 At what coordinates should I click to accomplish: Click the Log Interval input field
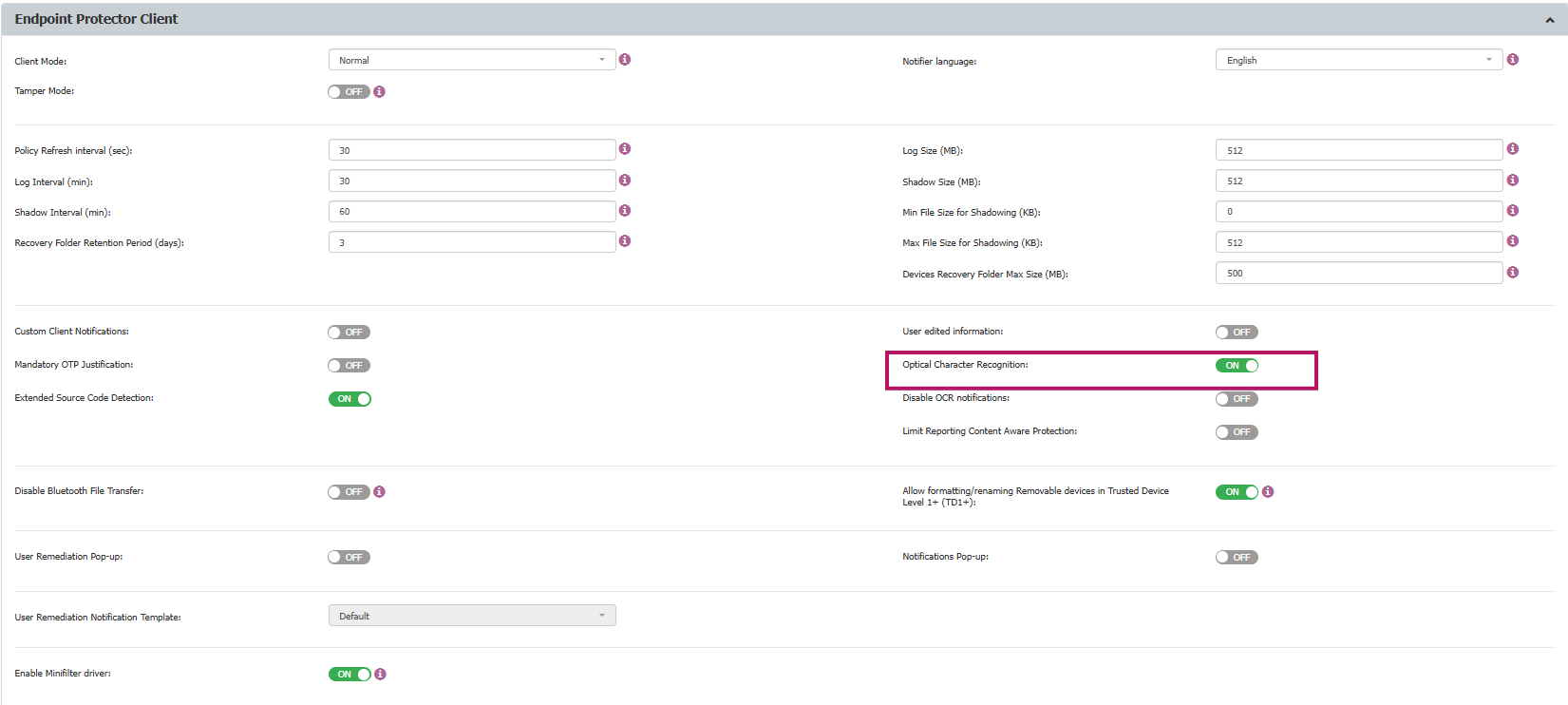472,181
